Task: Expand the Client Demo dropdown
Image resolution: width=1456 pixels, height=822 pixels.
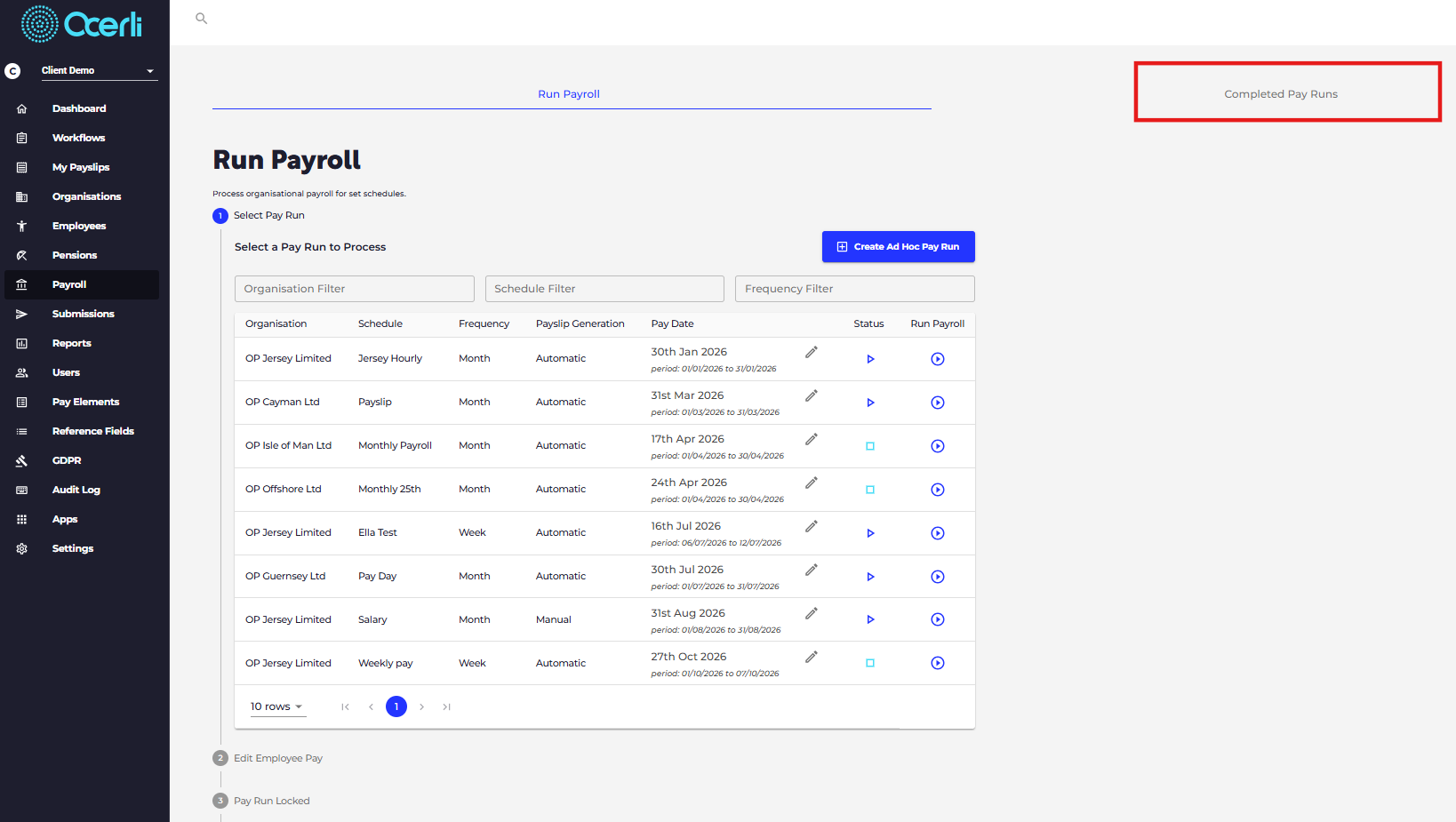Action: (100, 70)
